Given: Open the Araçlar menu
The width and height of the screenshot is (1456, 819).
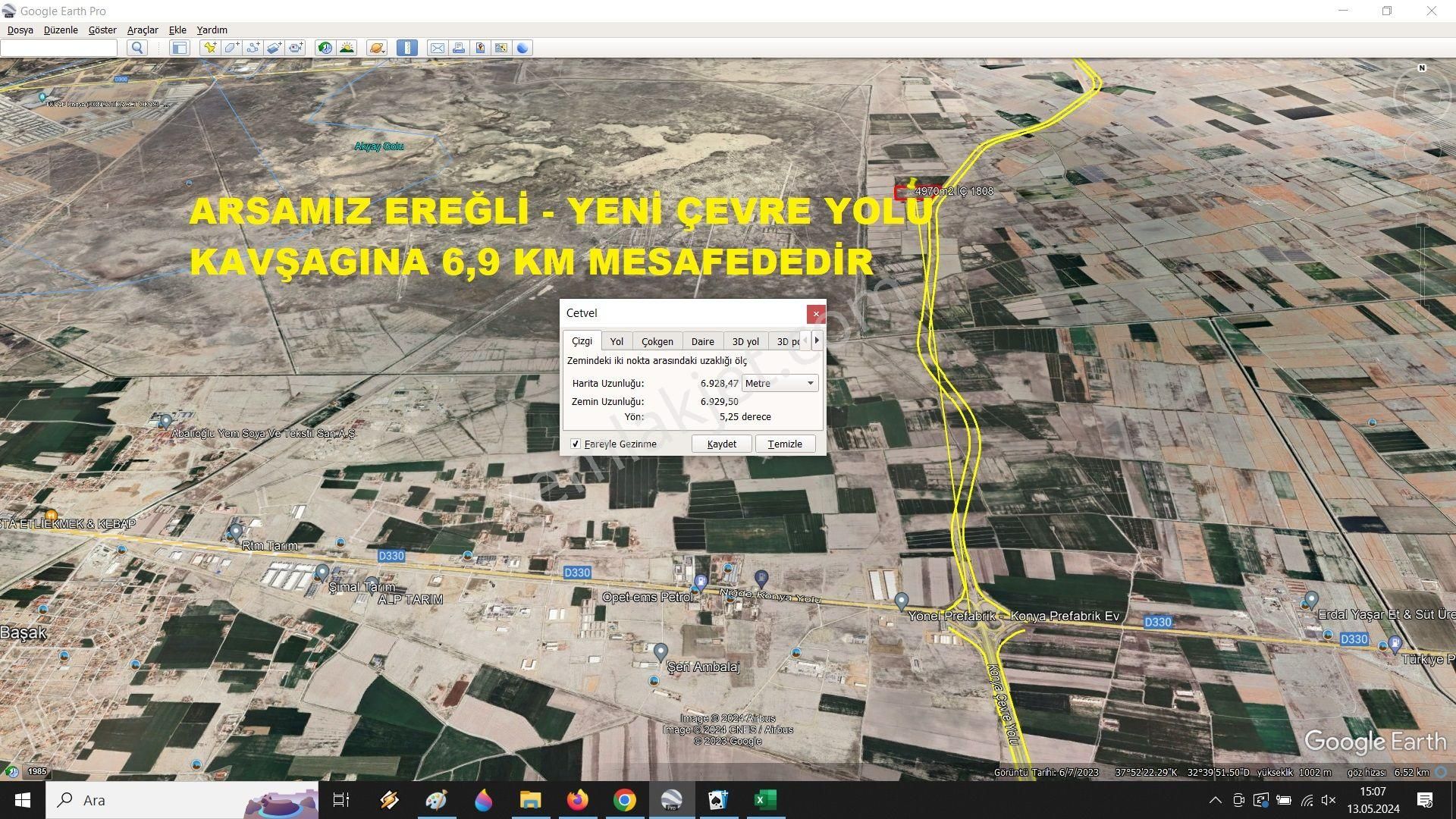Looking at the screenshot, I should 143,30.
